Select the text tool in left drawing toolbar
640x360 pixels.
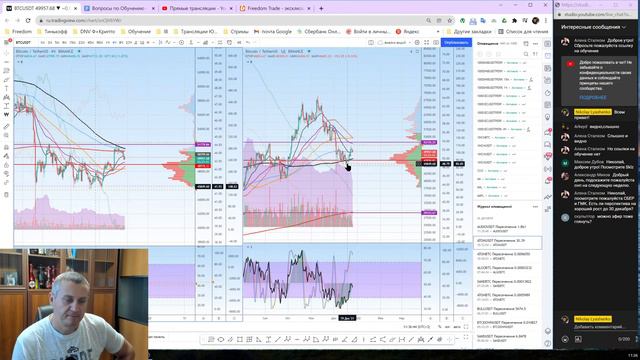7,88
